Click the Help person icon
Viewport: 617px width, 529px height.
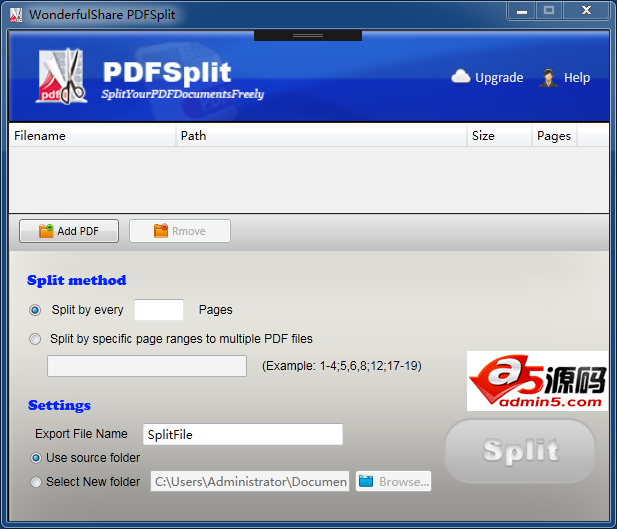(548, 78)
